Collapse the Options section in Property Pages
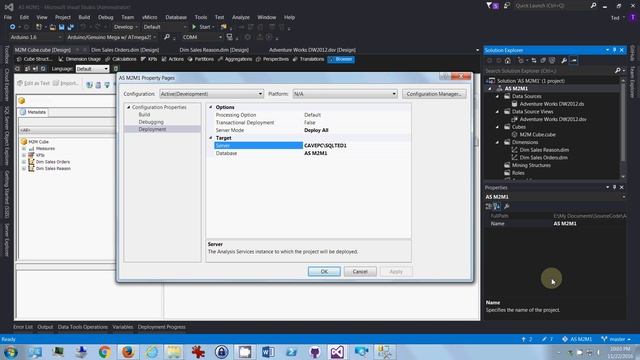Screen dimensions: 640x360 (x=211, y=107)
